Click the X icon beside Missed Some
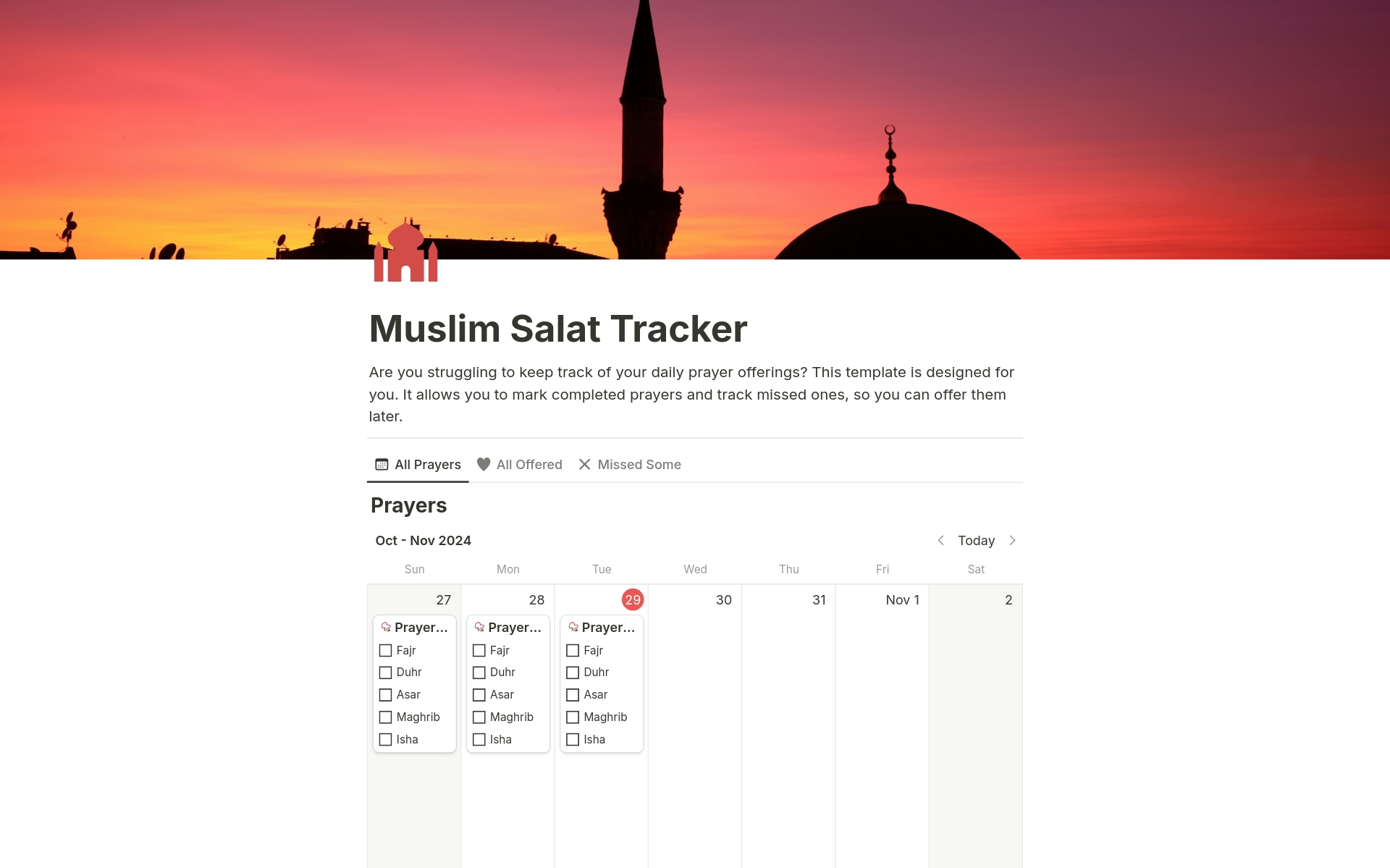1390x868 pixels. (x=585, y=464)
